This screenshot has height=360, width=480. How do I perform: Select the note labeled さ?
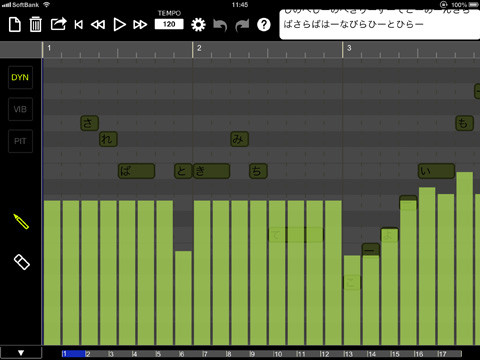[89, 123]
